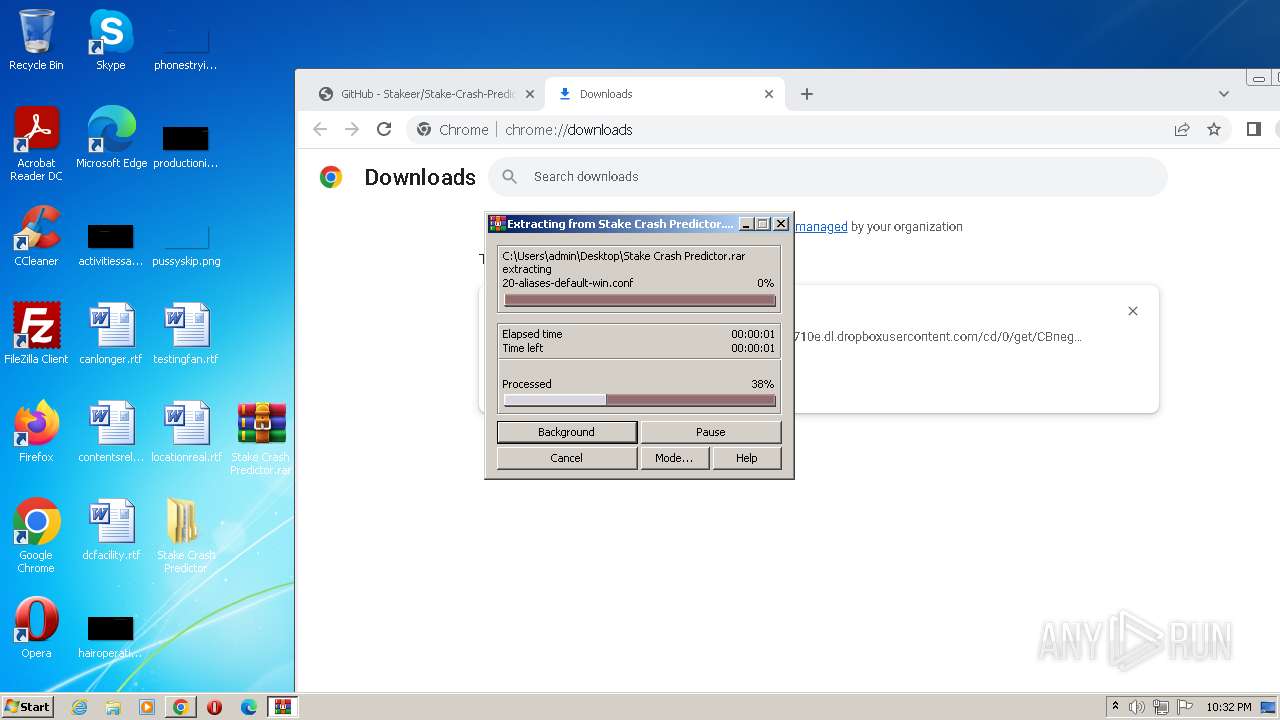Screen dimensions: 1280x720
Task: Close the Downloads tab
Action: pyautogui.click(x=769, y=94)
